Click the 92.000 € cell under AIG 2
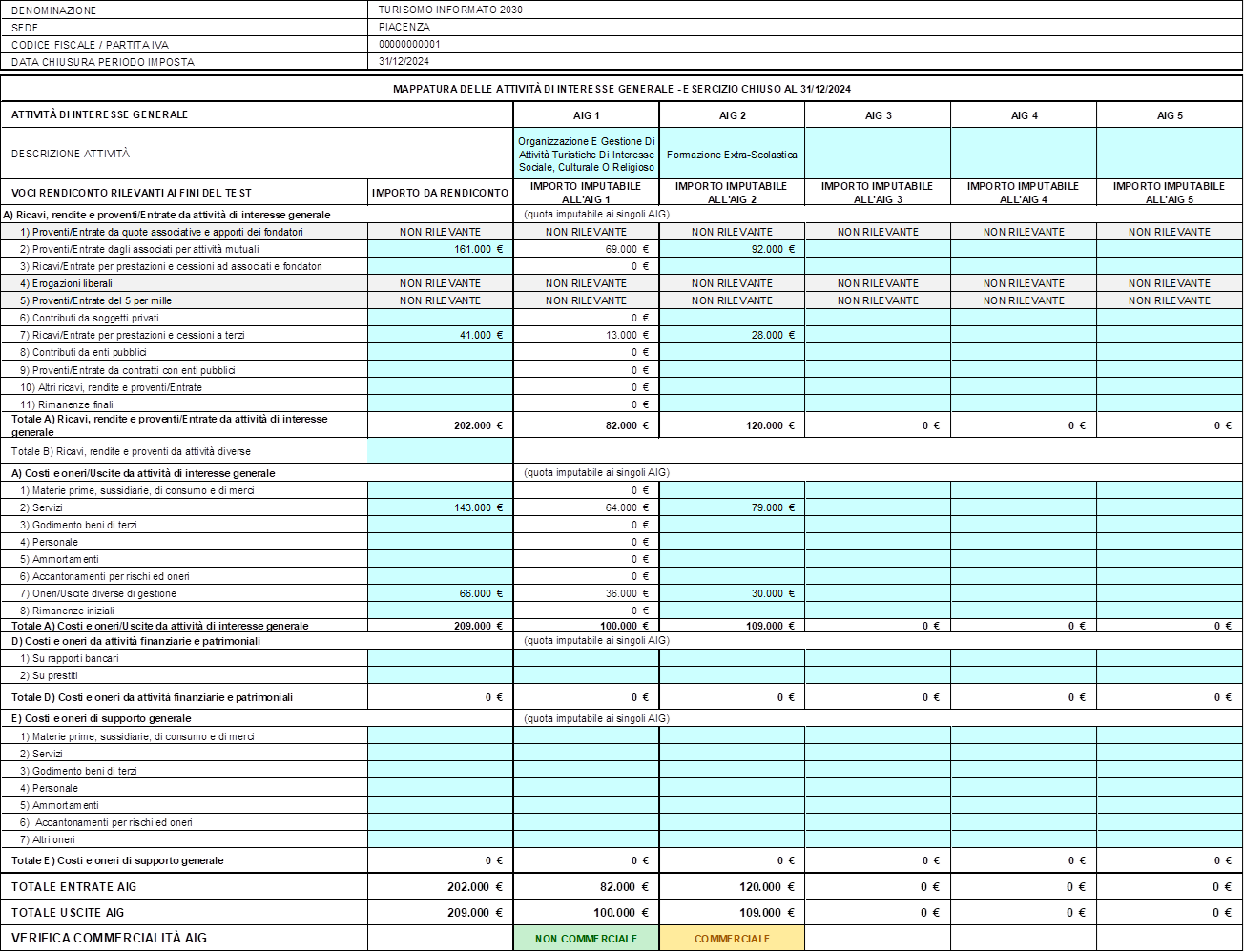This screenshot has width=1244, height=952. (x=732, y=249)
